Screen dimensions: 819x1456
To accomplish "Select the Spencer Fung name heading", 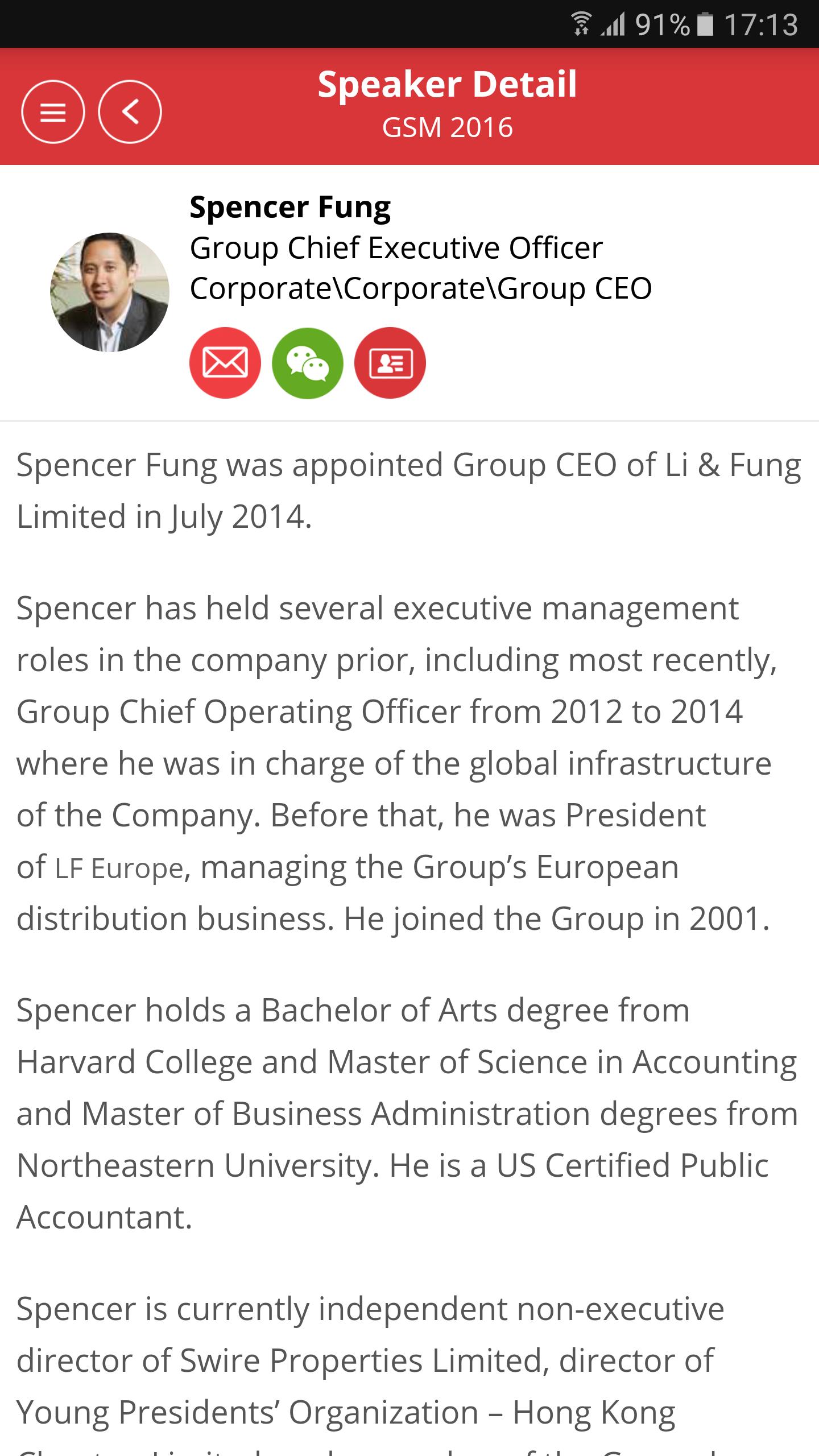I will pyautogui.click(x=290, y=206).
